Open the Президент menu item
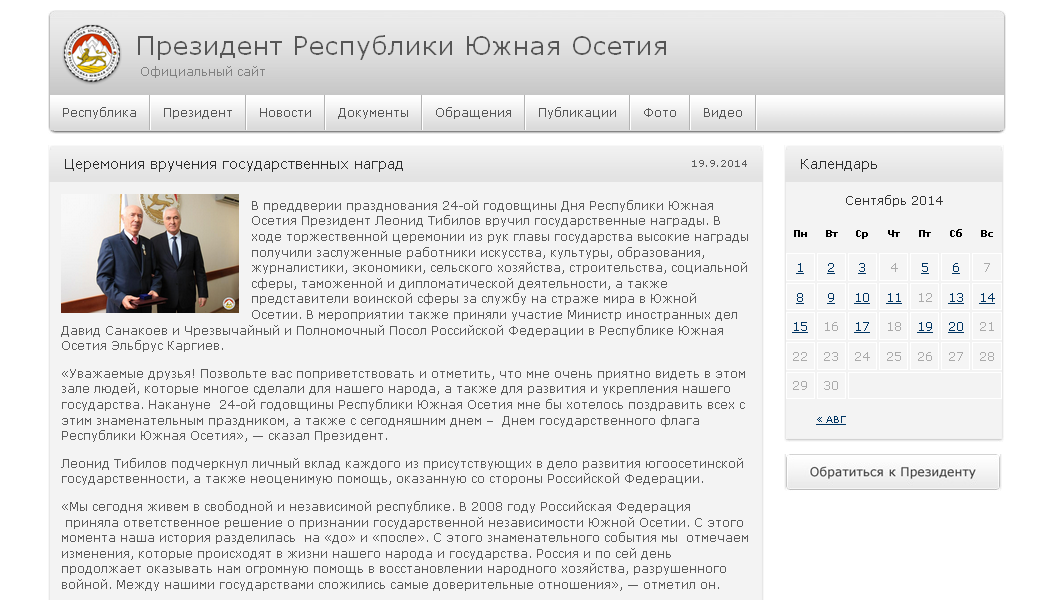Screen dimensions: 1063x600 pyautogui.click(x=198, y=113)
